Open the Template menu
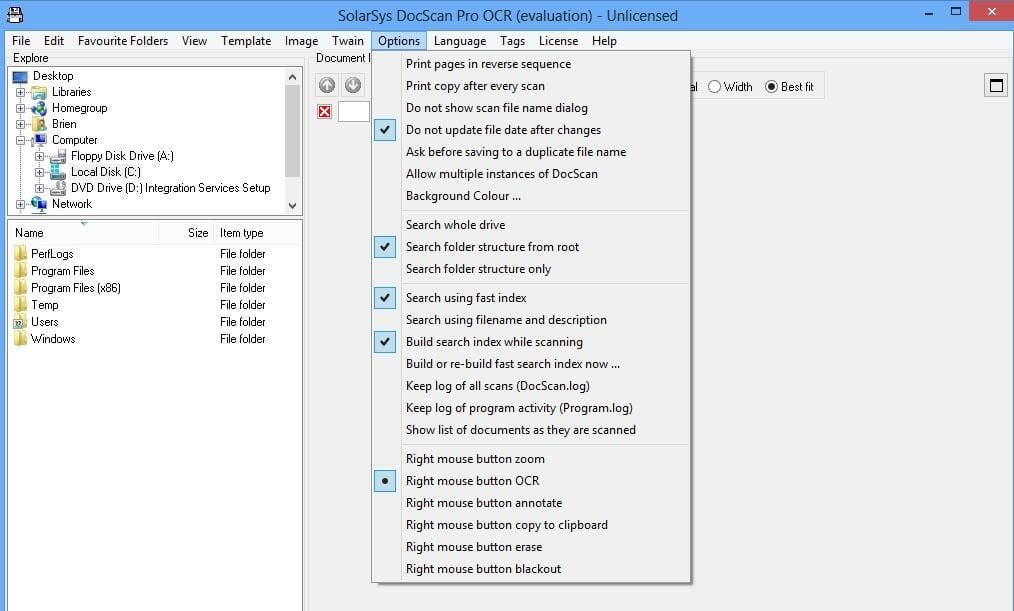The height and width of the screenshot is (611, 1014). point(246,41)
